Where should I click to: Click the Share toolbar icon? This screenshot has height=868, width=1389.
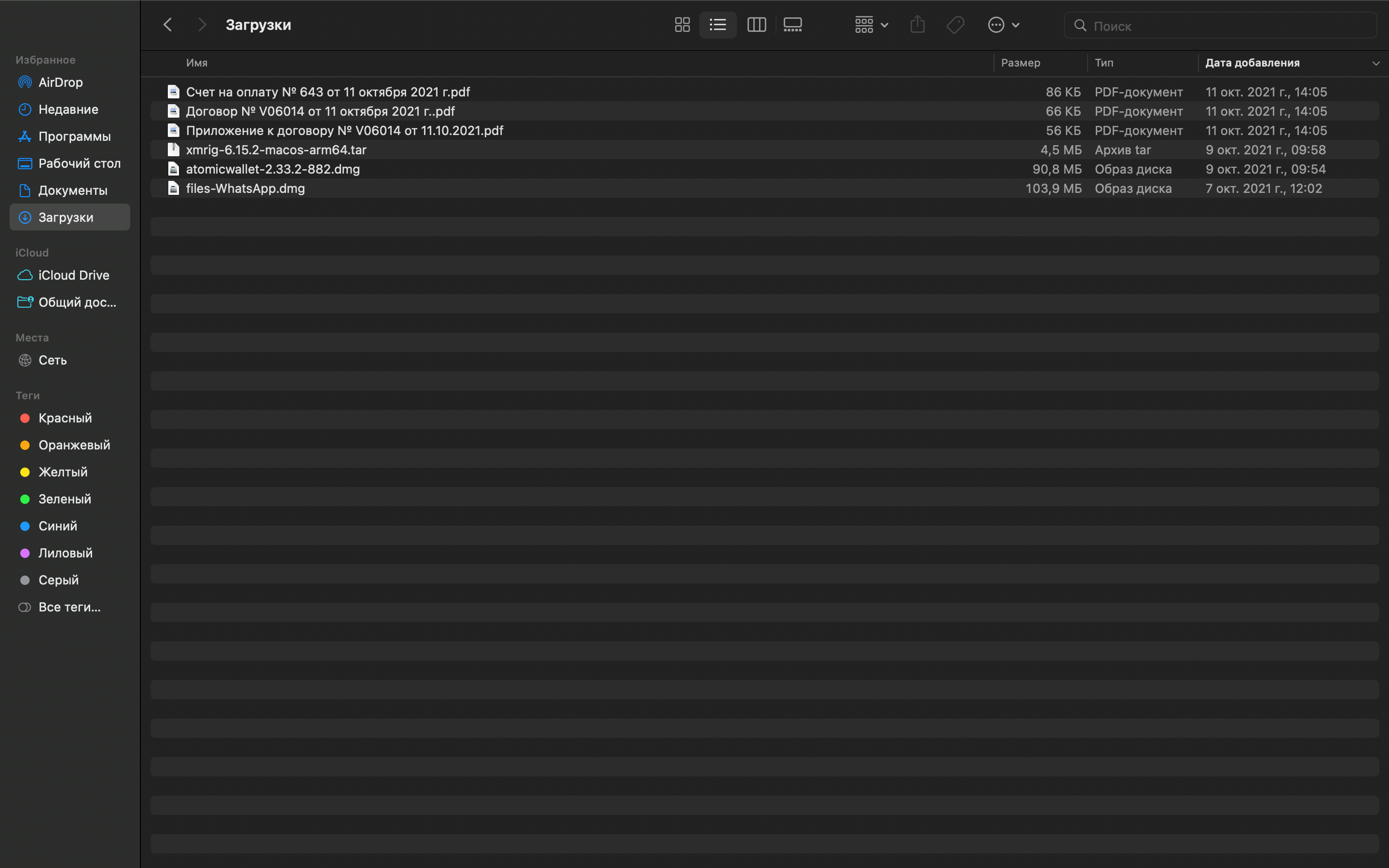[x=917, y=25]
